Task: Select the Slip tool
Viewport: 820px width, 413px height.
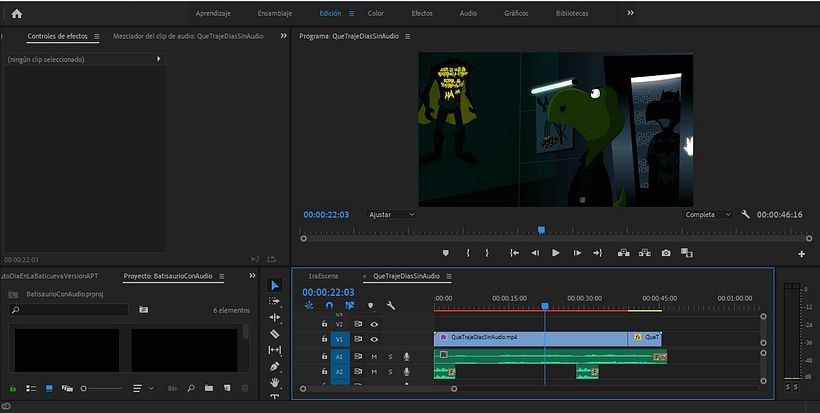Action: [275, 350]
